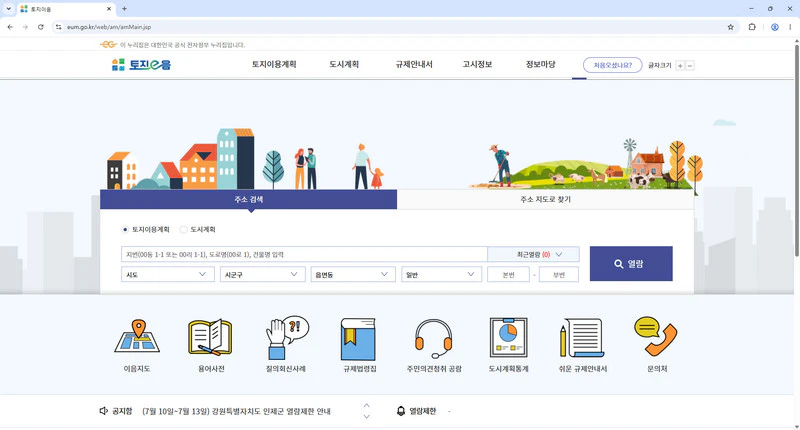Click the 본번 number field
This screenshot has height=430, width=800.
pyautogui.click(x=509, y=274)
